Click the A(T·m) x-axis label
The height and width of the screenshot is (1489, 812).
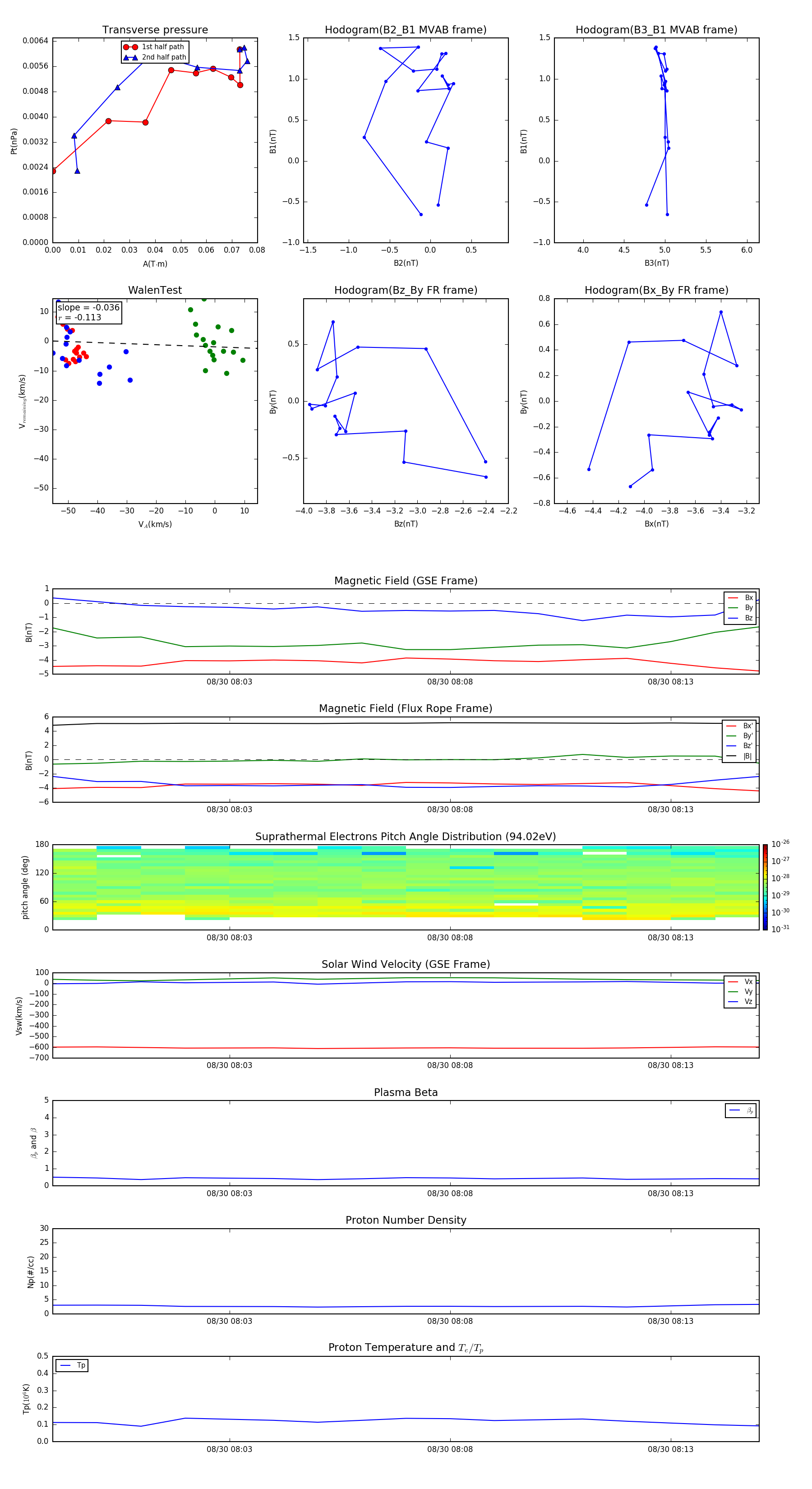(155, 264)
